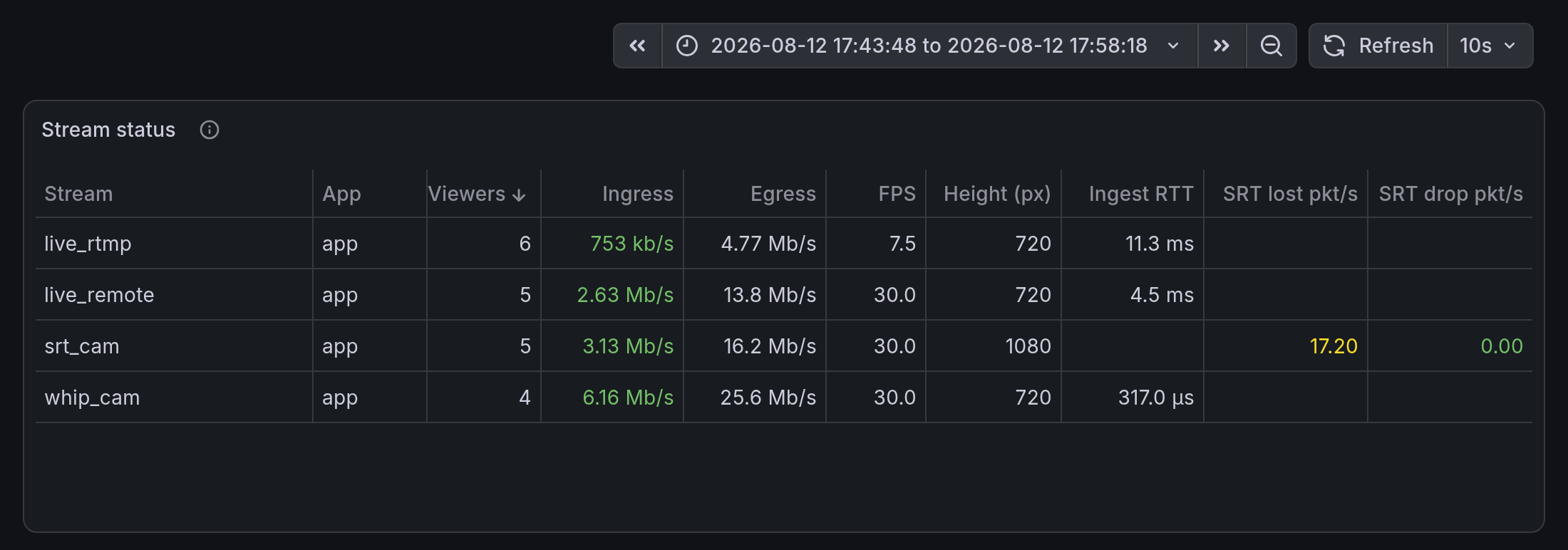Image resolution: width=1568 pixels, height=550 pixels.
Task: Refresh the dashboard
Action: point(1378,46)
